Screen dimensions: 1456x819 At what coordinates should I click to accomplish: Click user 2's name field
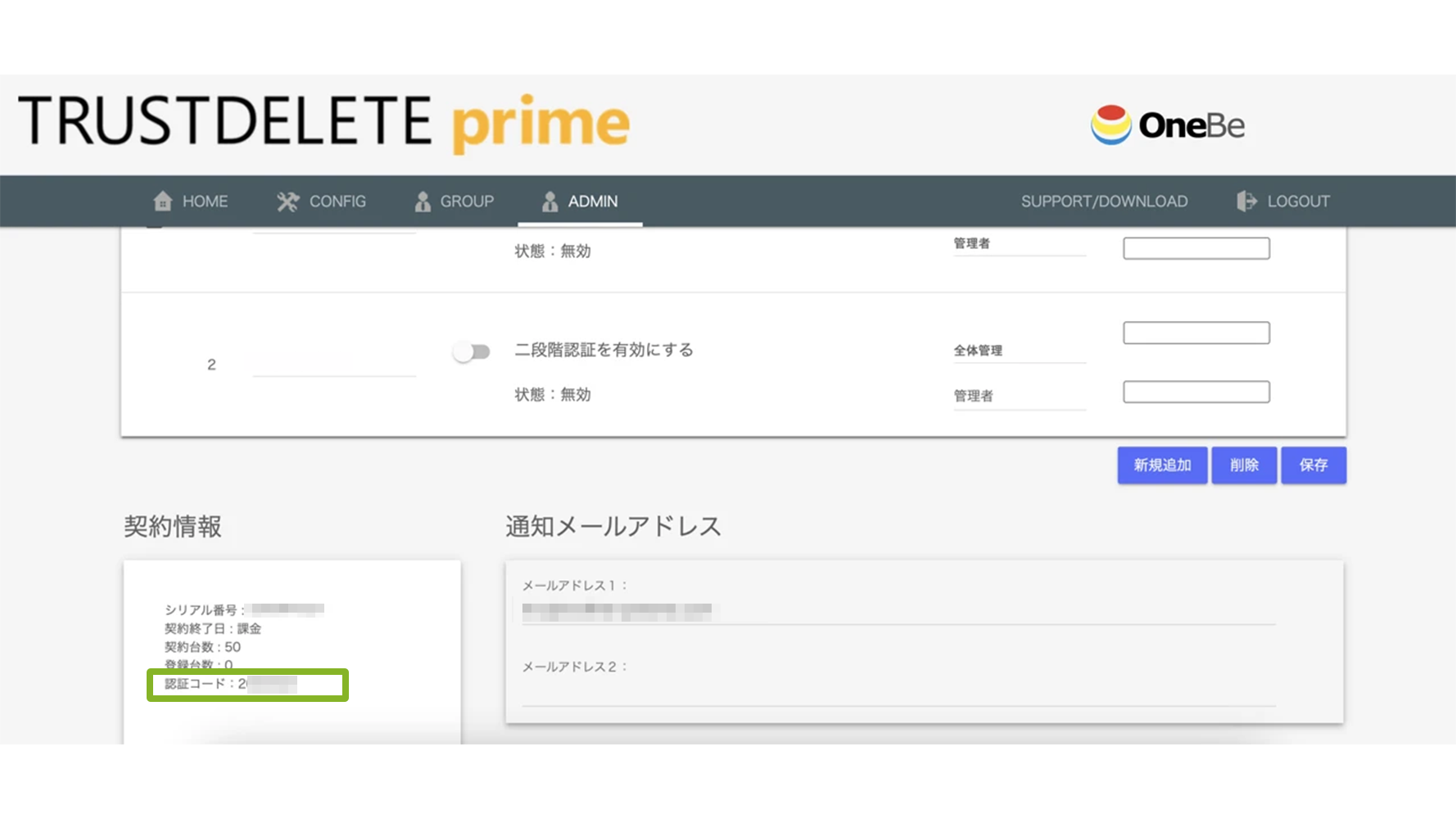[x=334, y=364]
